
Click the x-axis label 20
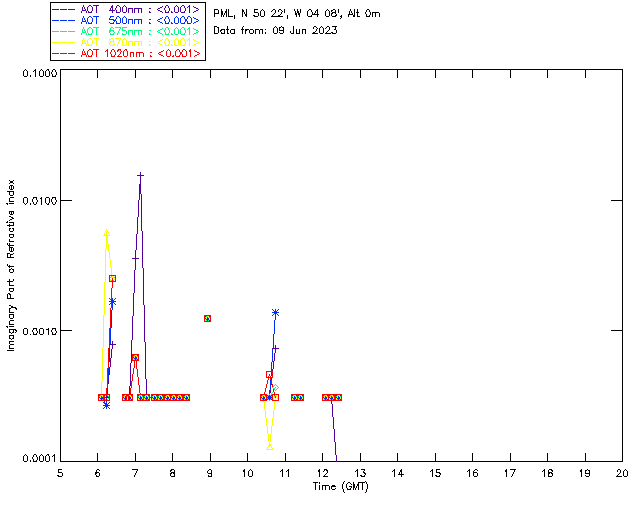(622, 473)
